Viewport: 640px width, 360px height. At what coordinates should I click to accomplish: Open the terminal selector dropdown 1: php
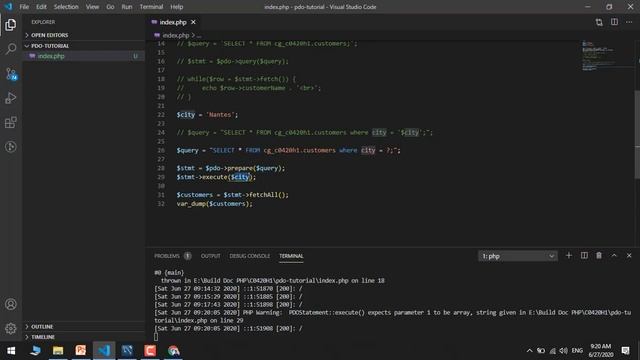point(518,256)
